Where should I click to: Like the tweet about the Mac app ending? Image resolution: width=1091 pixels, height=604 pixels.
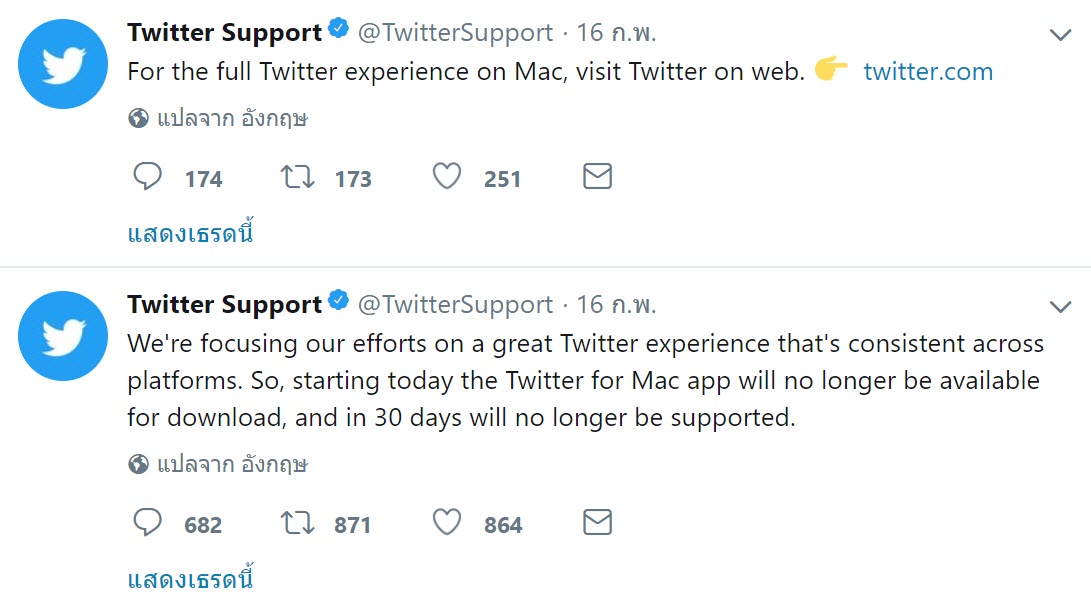[446, 522]
